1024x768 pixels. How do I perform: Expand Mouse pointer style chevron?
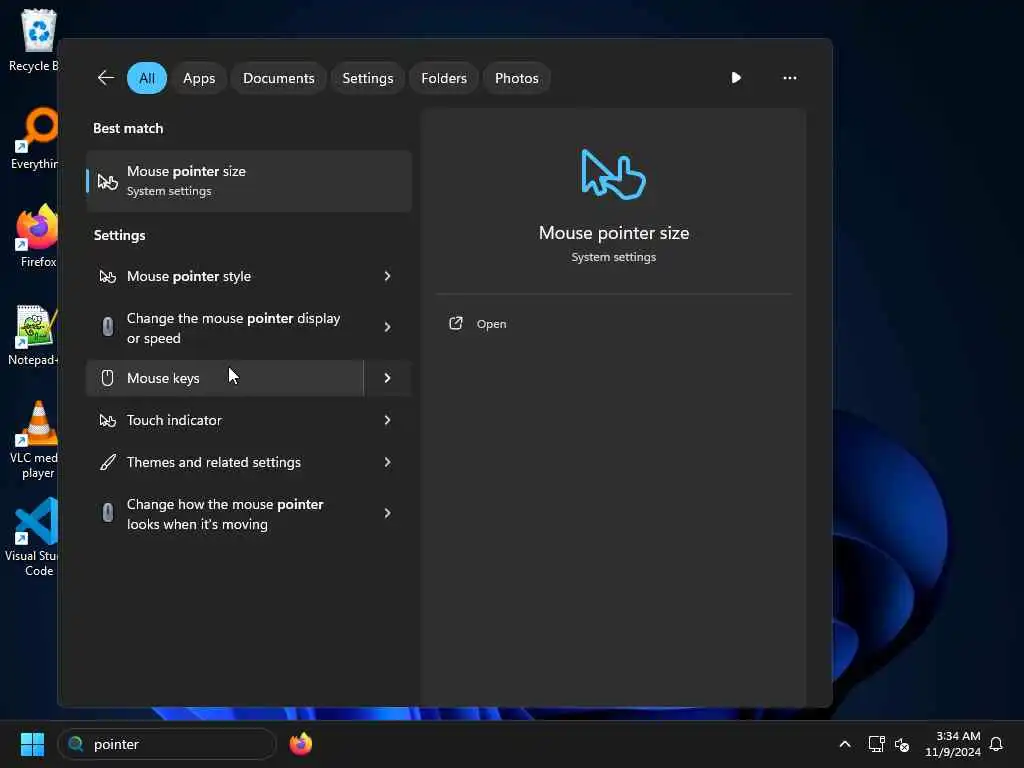(x=387, y=276)
